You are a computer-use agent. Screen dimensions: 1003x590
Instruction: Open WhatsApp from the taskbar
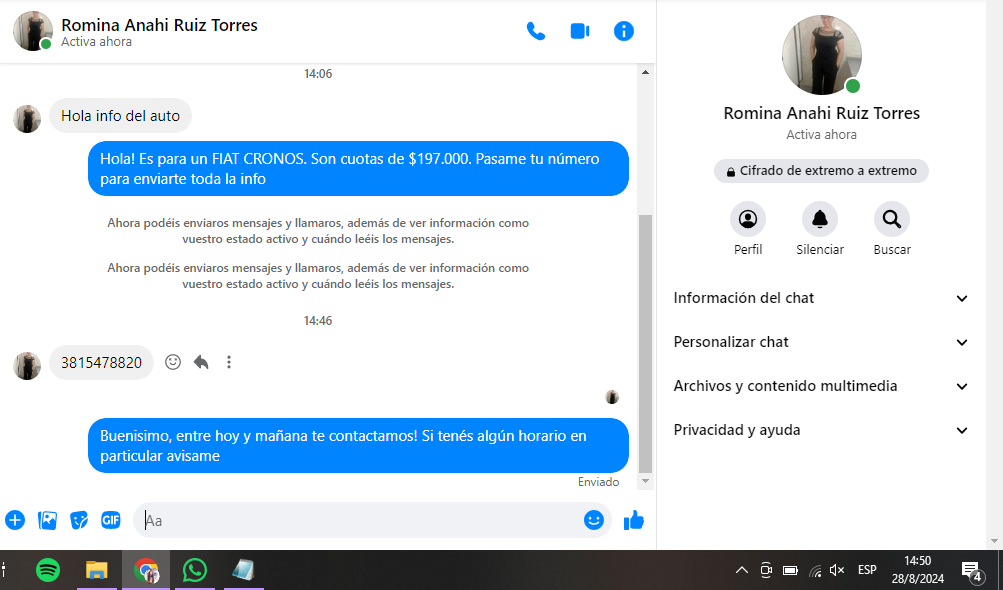pyautogui.click(x=195, y=570)
